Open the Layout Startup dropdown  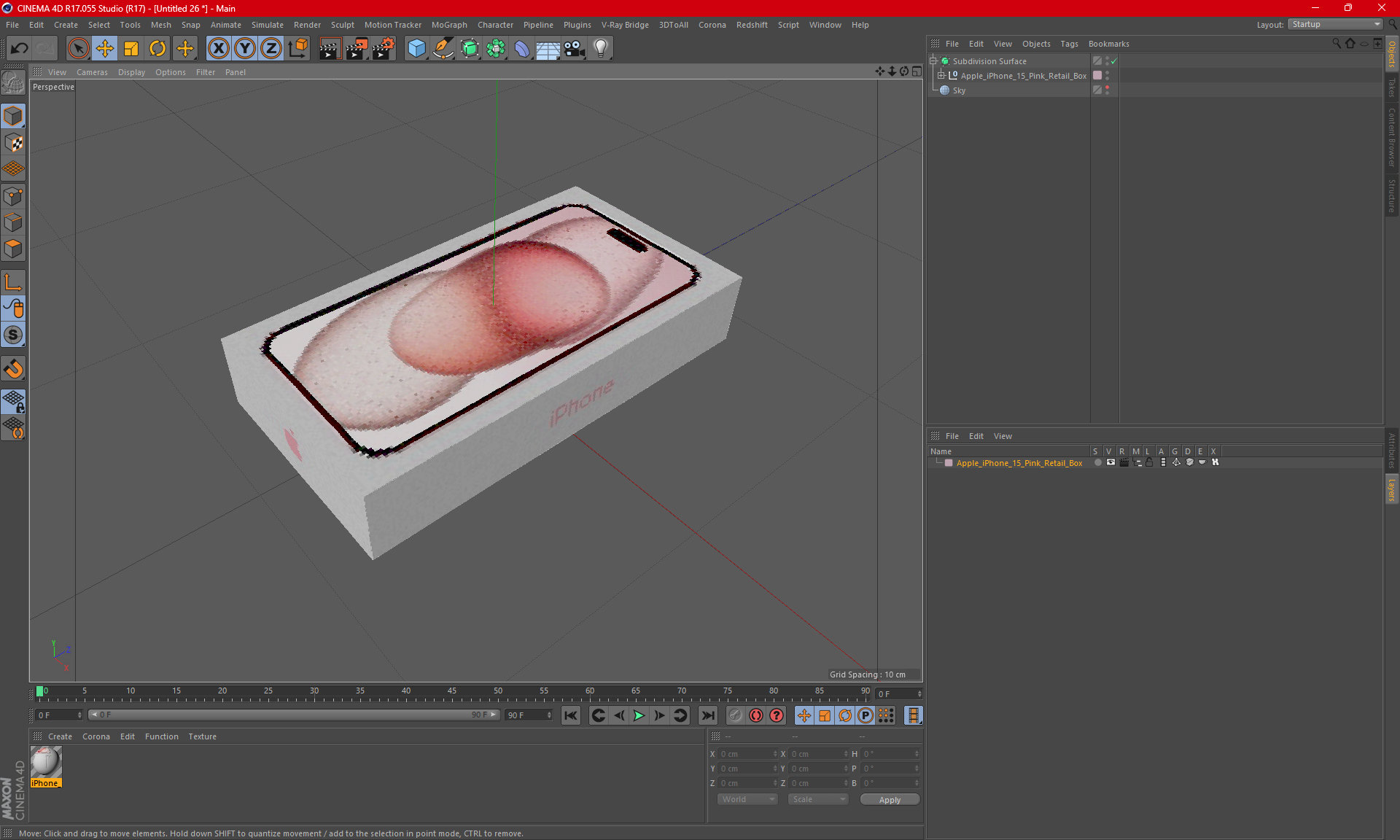1336,24
